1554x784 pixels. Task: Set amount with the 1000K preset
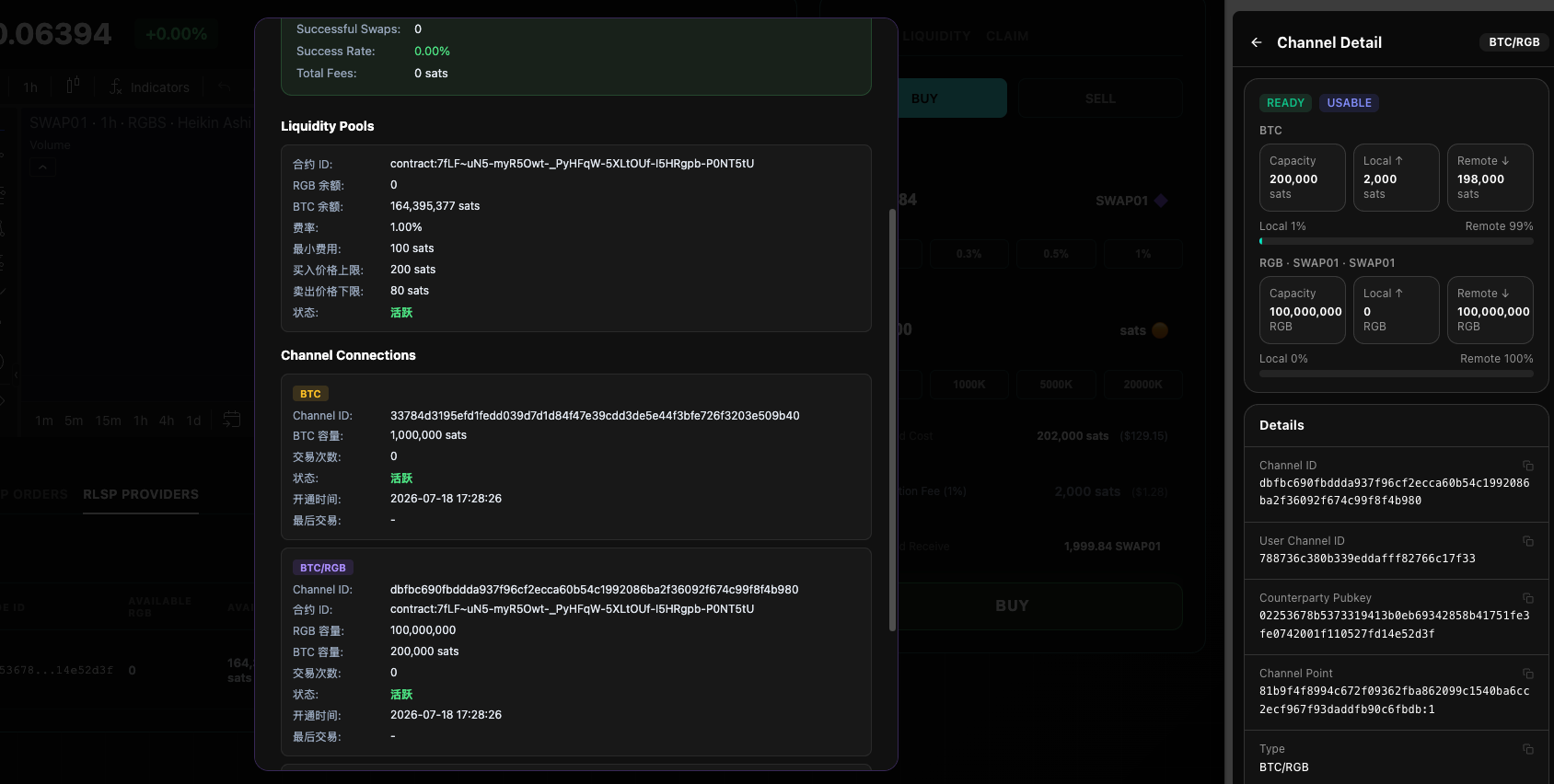tap(969, 385)
